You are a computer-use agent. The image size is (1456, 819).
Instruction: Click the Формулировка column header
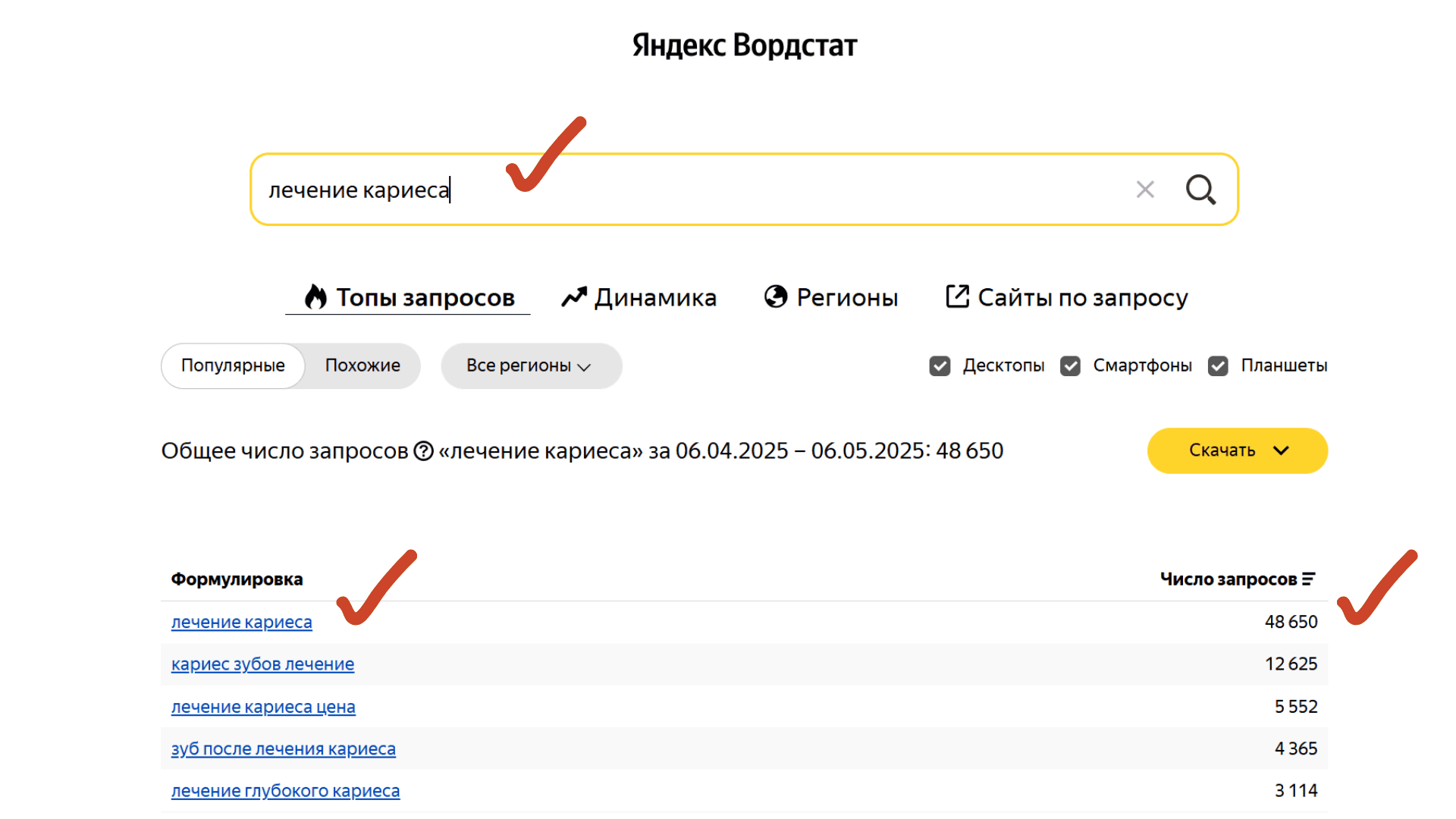237,579
